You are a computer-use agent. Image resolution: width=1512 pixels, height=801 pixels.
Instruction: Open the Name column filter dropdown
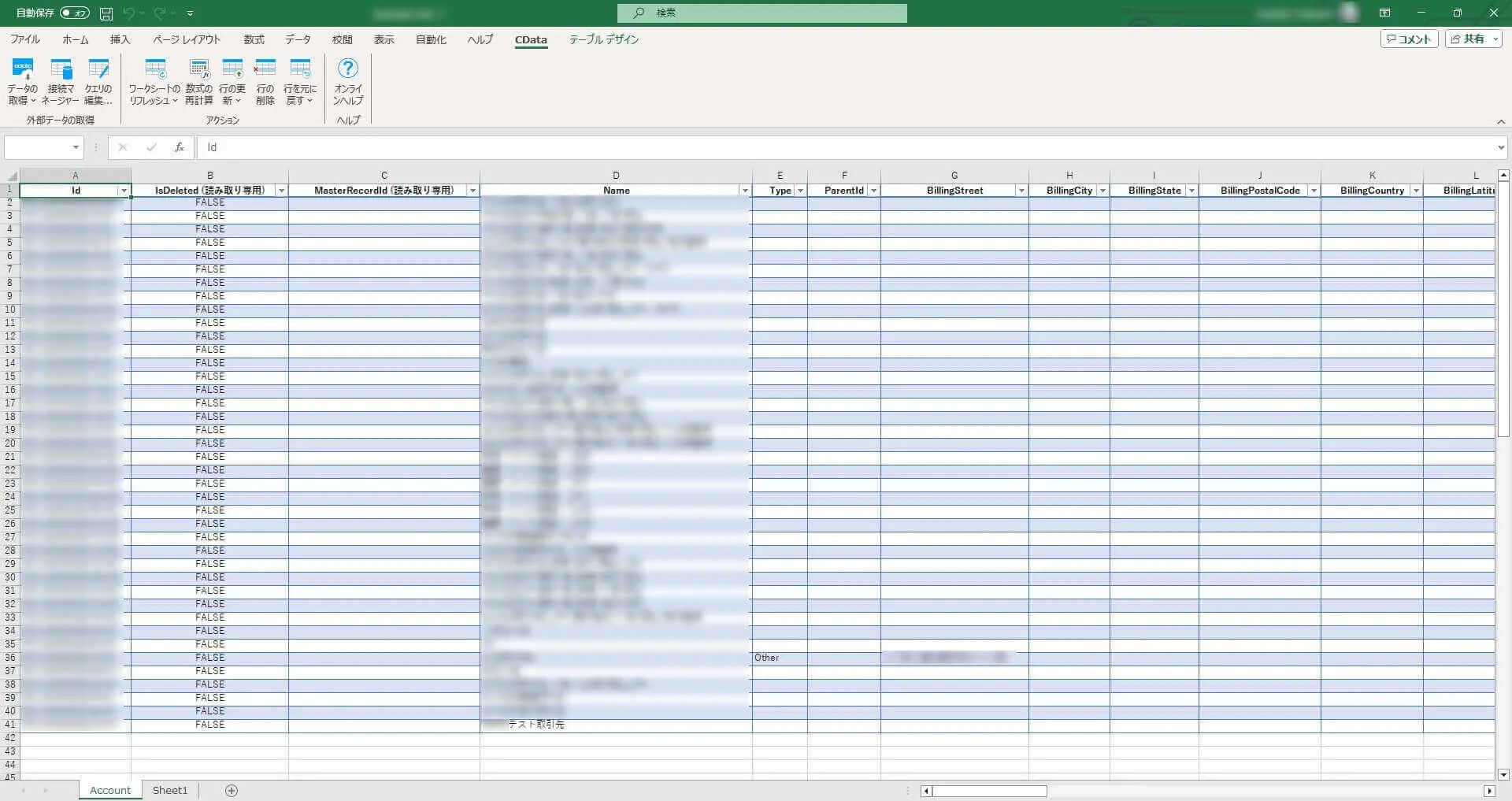[745, 191]
